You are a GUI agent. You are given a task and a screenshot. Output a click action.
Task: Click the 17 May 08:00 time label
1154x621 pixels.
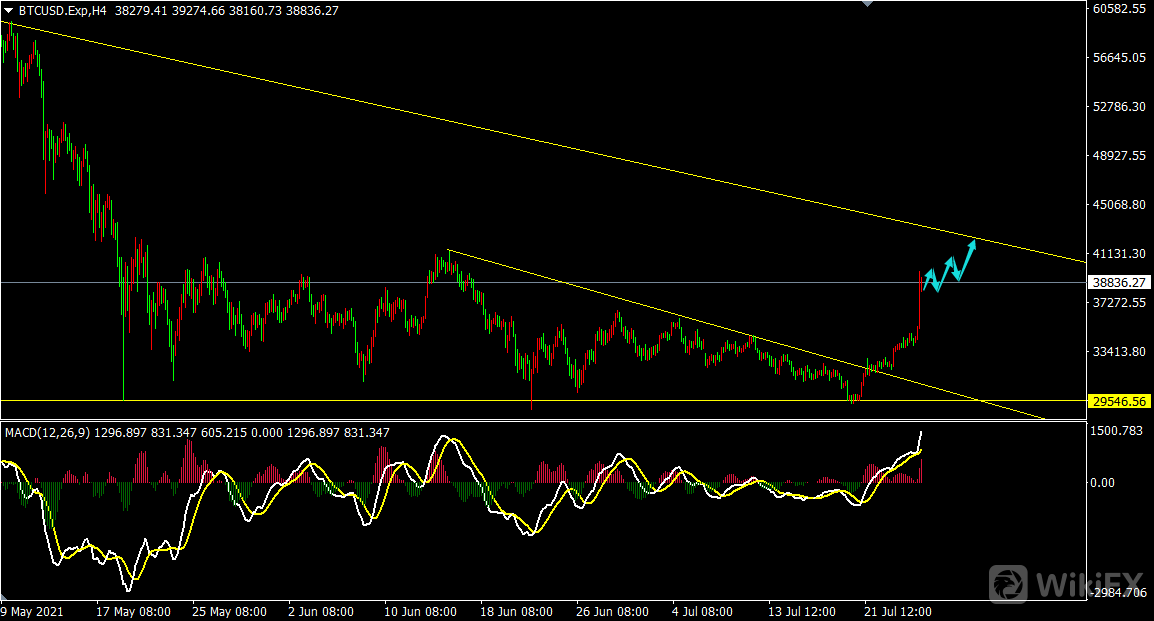pyautogui.click(x=132, y=611)
